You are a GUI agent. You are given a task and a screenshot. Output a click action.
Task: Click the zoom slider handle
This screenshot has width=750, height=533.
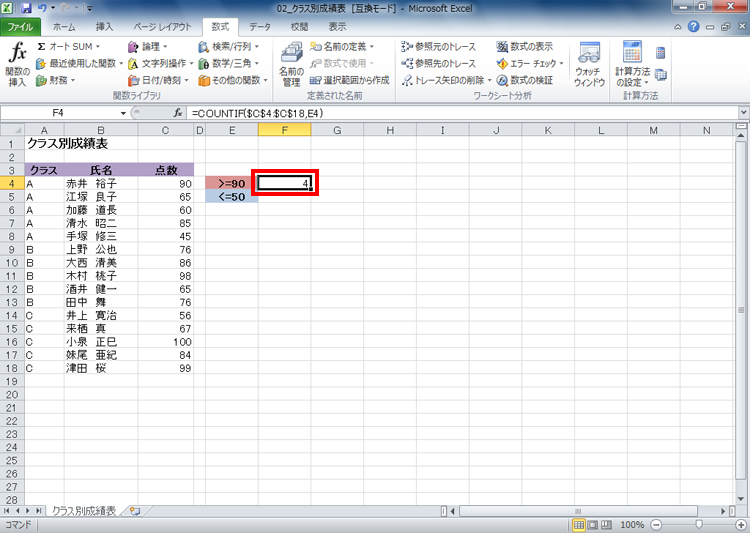pyautogui.click(x=699, y=525)
